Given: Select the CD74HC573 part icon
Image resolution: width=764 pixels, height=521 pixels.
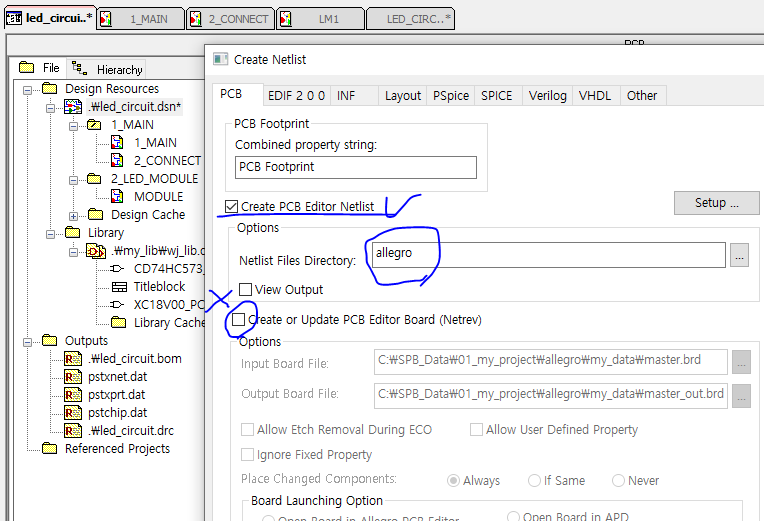Looking at the screenshot, I should (117, 269).
